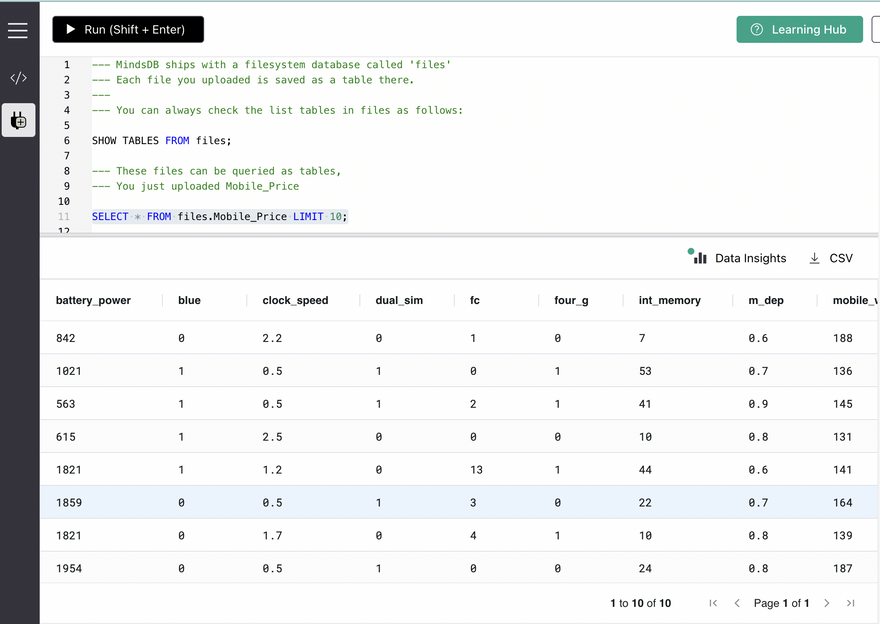This screenshot has height=624, width=880.
Task: Click the SELECT query line in the editor
Action: [x=220, y=216]
